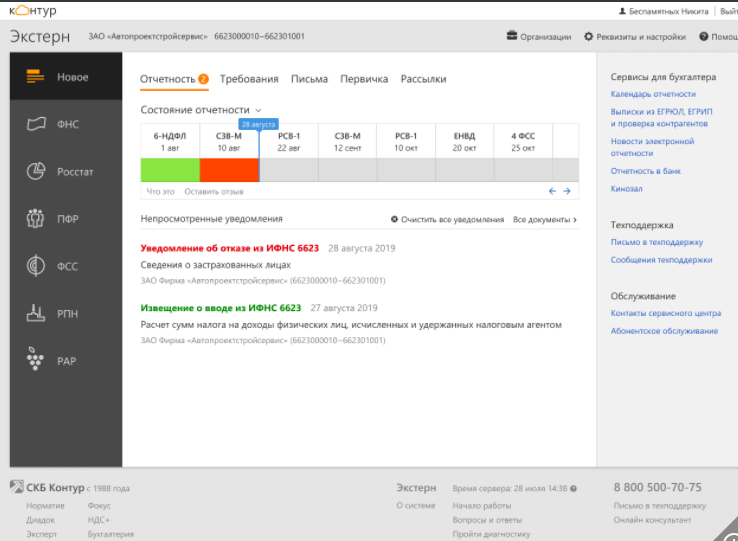The image size is (738, 541).
Task: Open Фокус footer link
Action: 99,506
